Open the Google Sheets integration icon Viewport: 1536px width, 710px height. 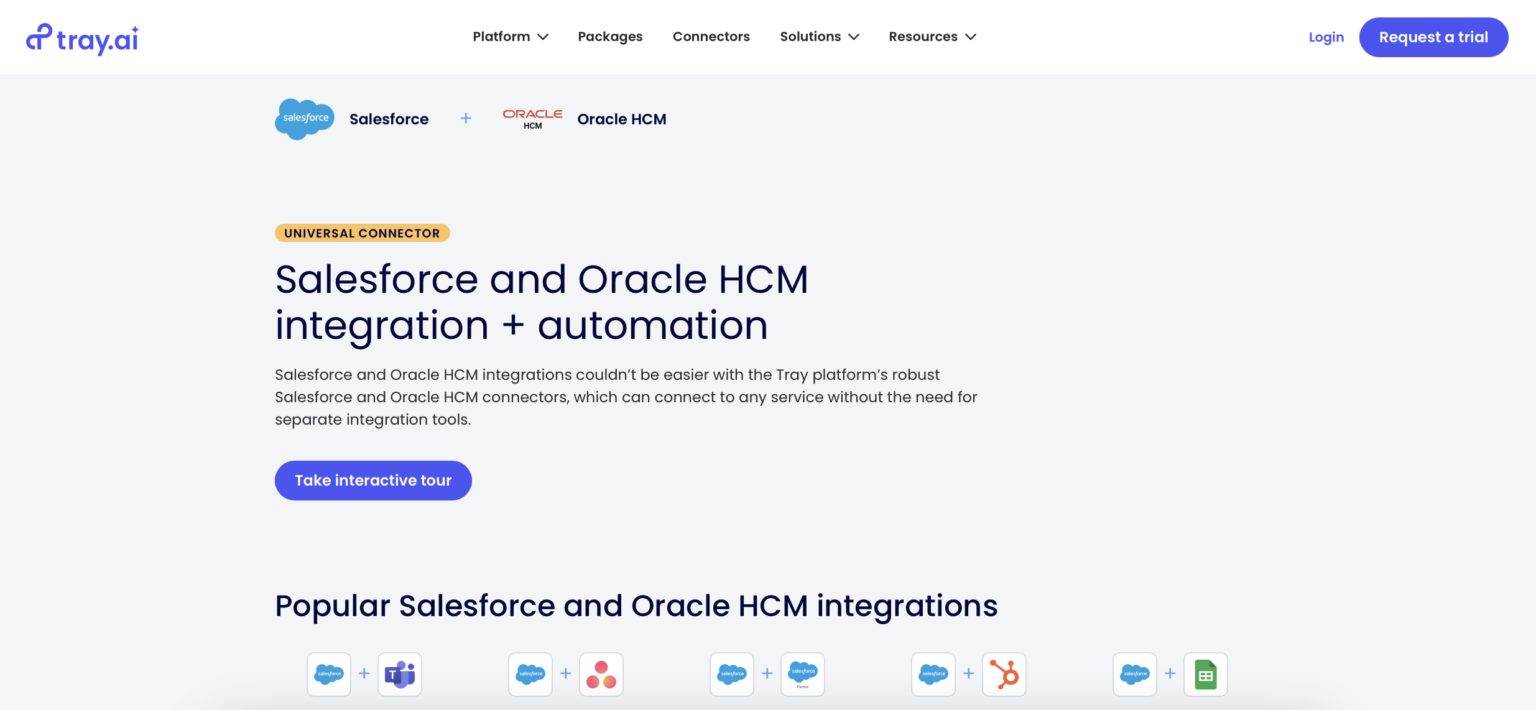(1205, 674)
